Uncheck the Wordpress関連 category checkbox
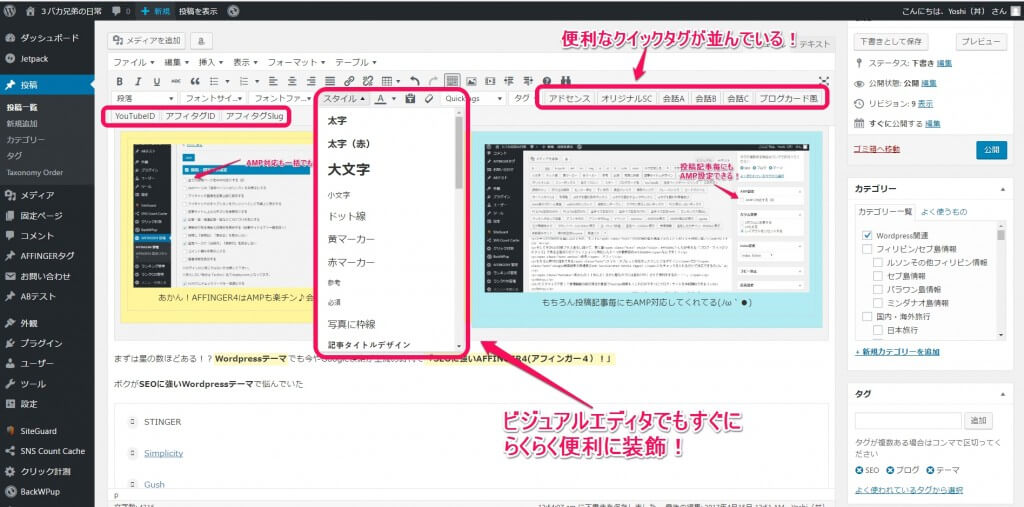Screen dimensions: 1024x507 (868, 235)
